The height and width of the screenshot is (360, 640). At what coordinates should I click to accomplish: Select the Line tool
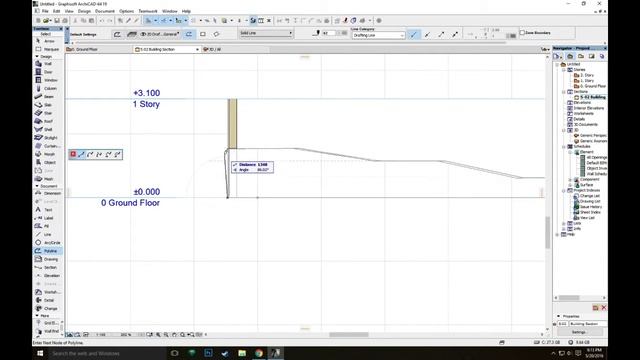(48, 234)
